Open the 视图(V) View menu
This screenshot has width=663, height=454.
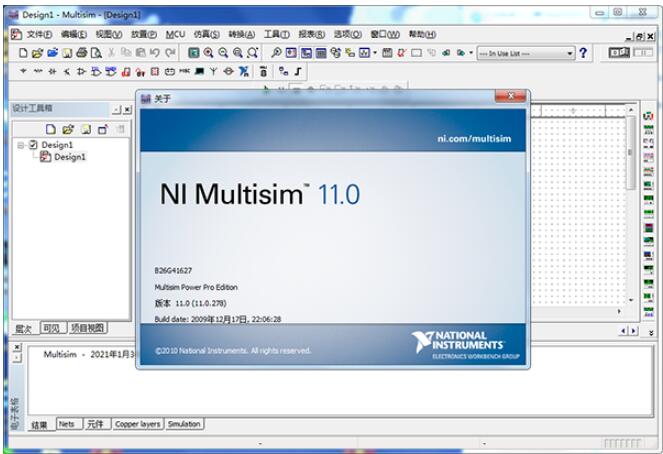tap(109, 35)
